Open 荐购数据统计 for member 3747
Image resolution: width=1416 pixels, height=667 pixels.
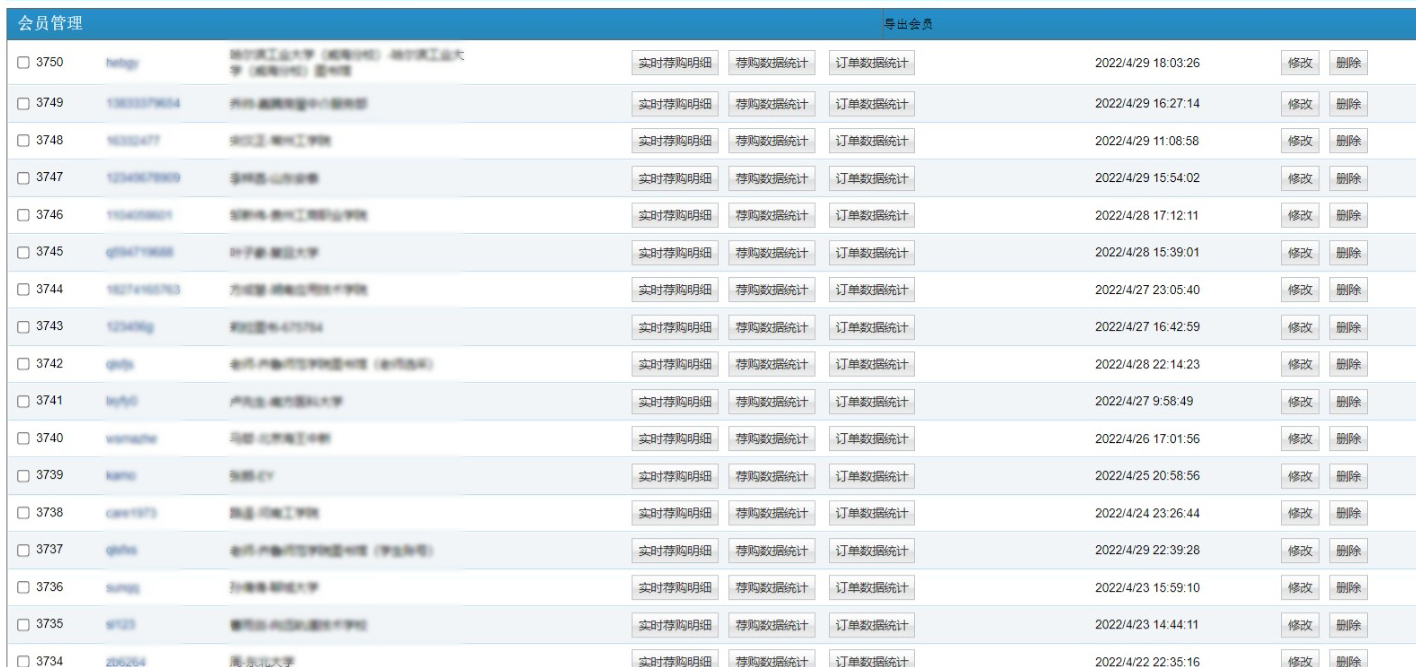pyautogui.click(x=771, y=179)
